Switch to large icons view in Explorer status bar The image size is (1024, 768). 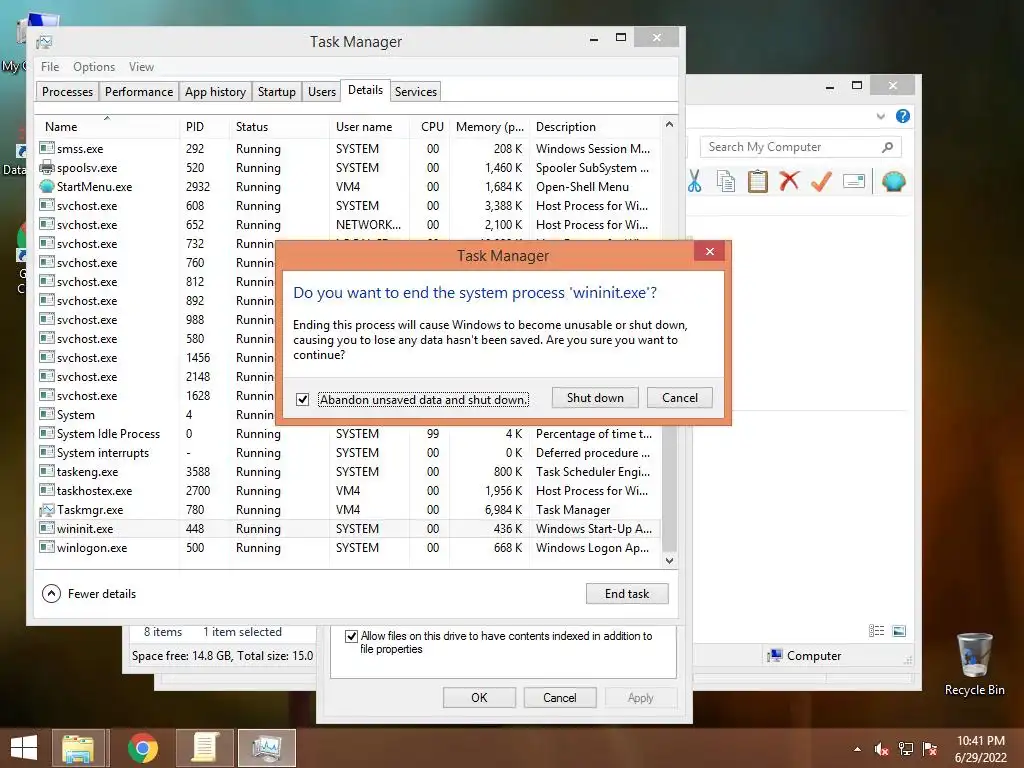point(899,630)
